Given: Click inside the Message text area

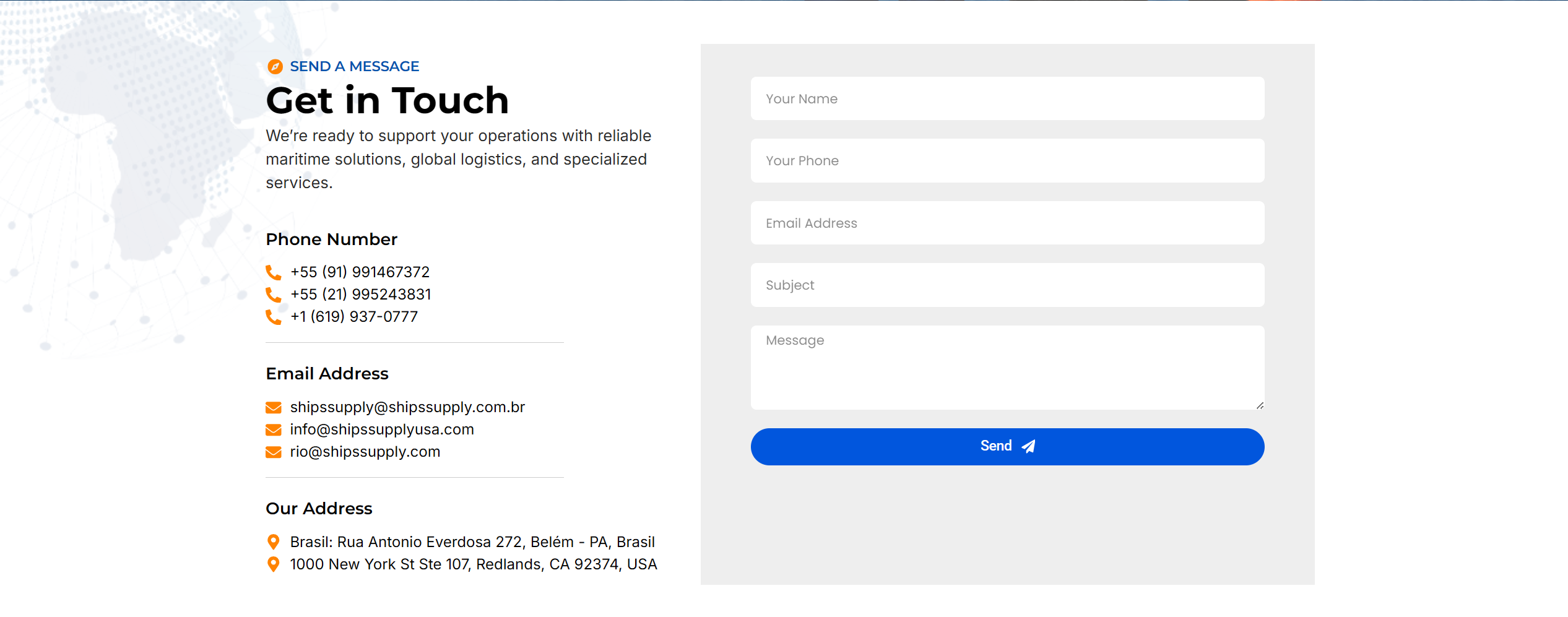Looking at the screenshot, I should (x=1007, y=368).
